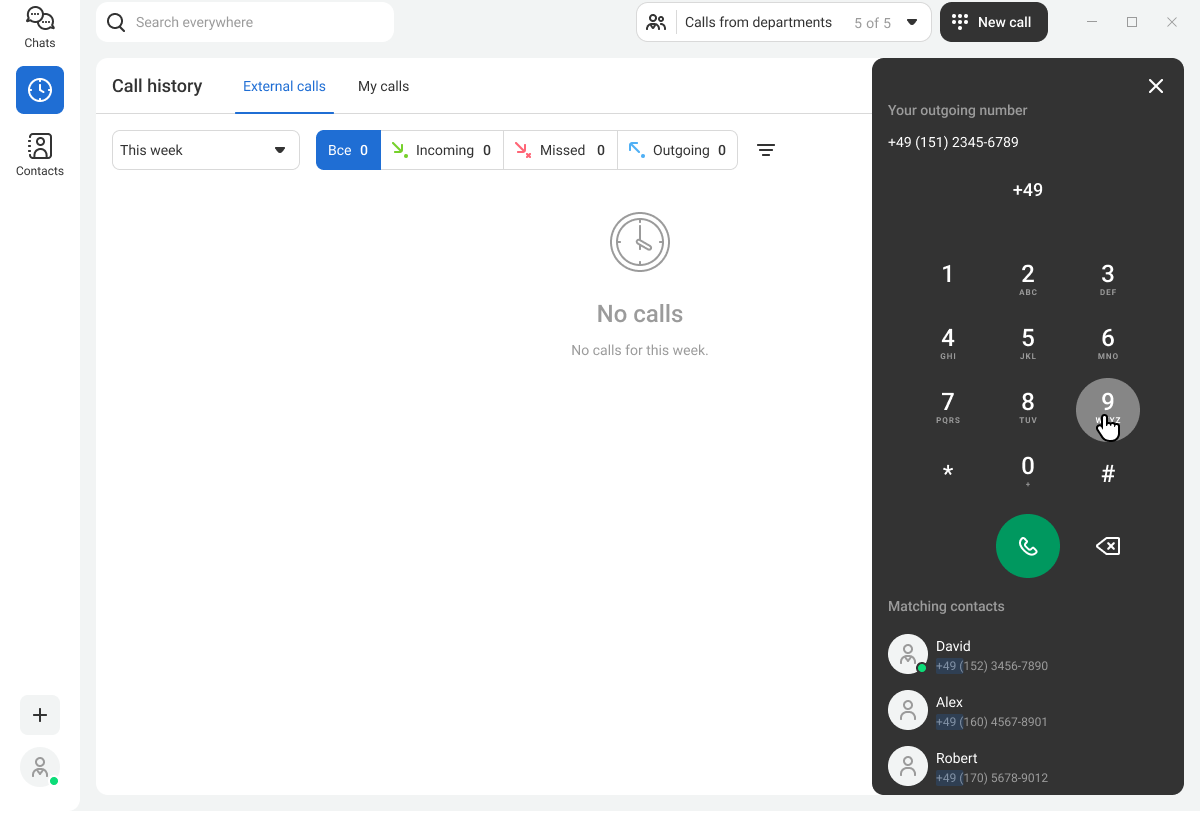This screenshot has height=825, width=1200.
Task: Switch to My calls tab
Action: [383, 86]
